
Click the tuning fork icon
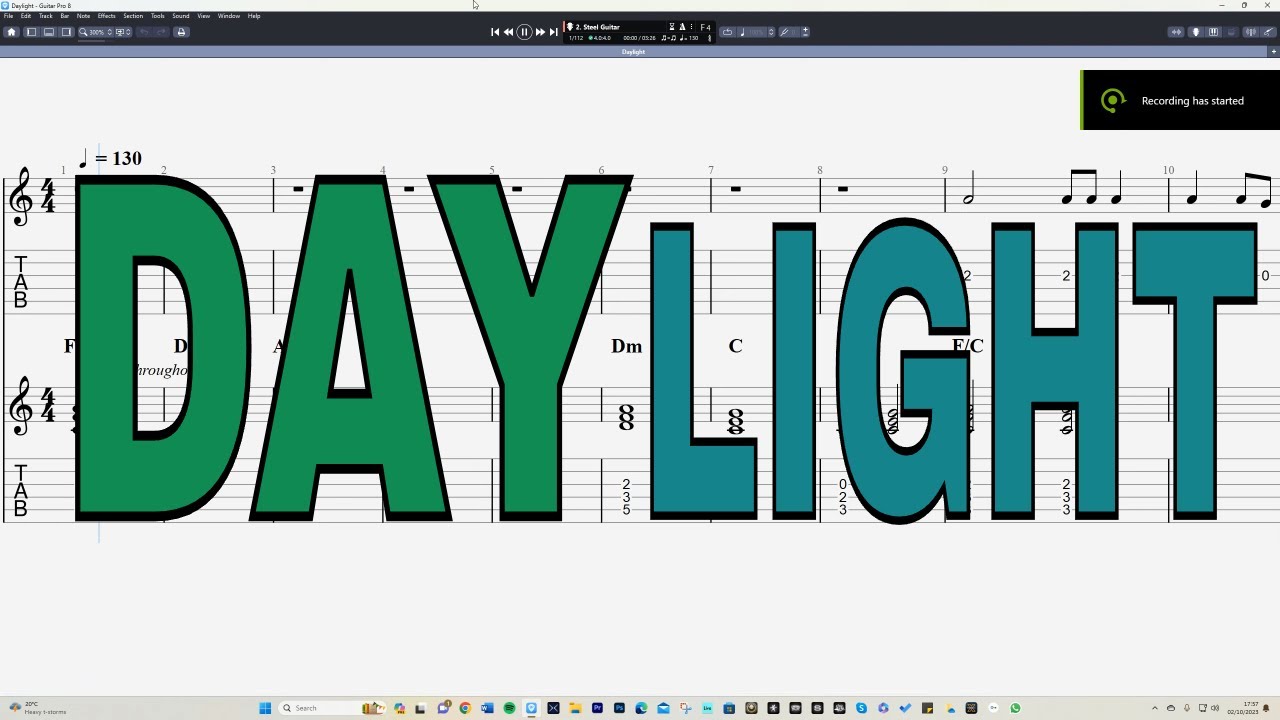coord(785,32)
